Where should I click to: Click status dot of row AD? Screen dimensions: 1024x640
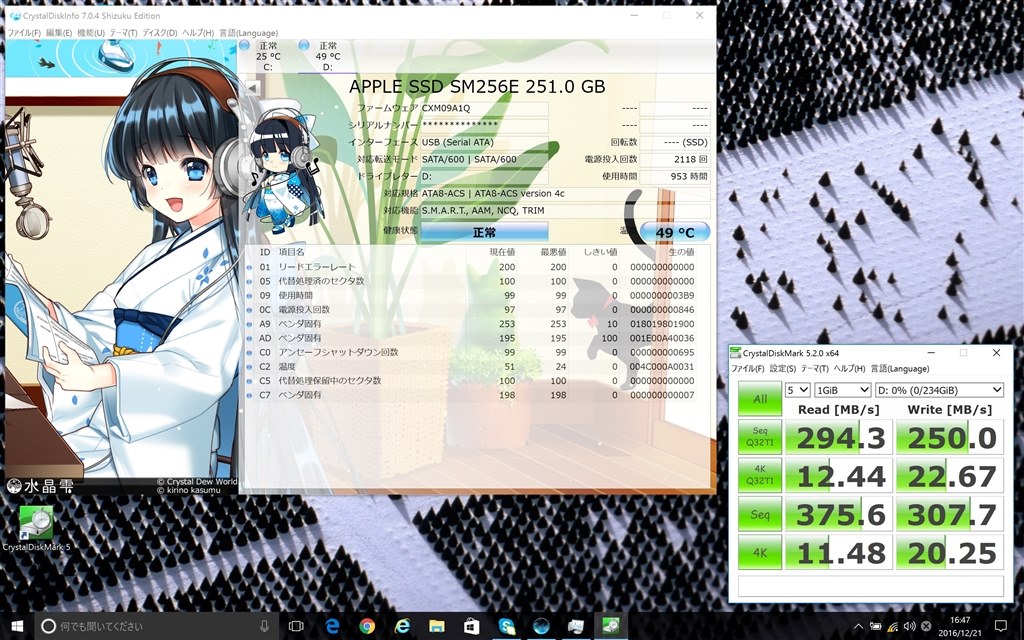[x=249, y=338]
